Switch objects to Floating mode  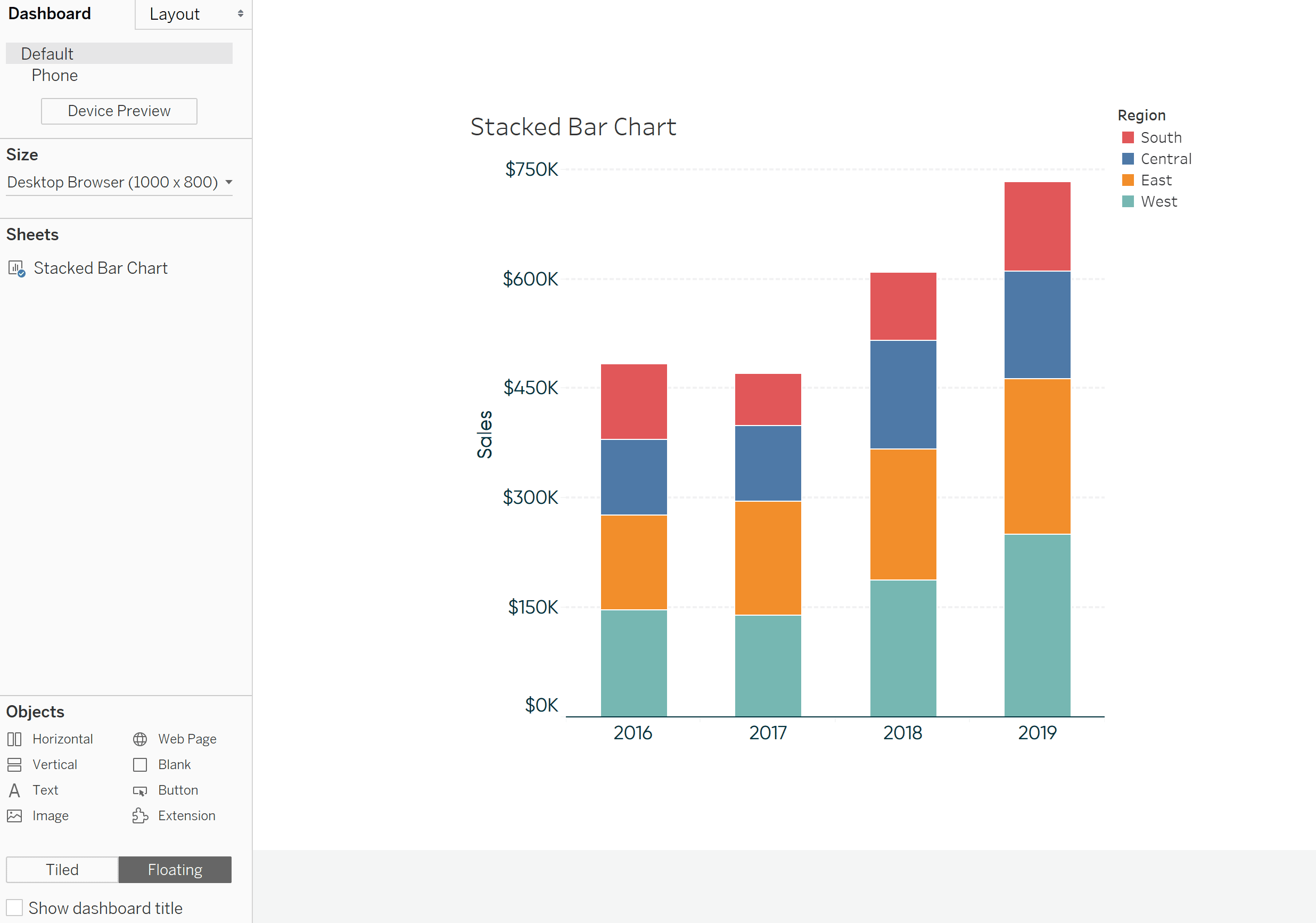[x=175, y=870]
